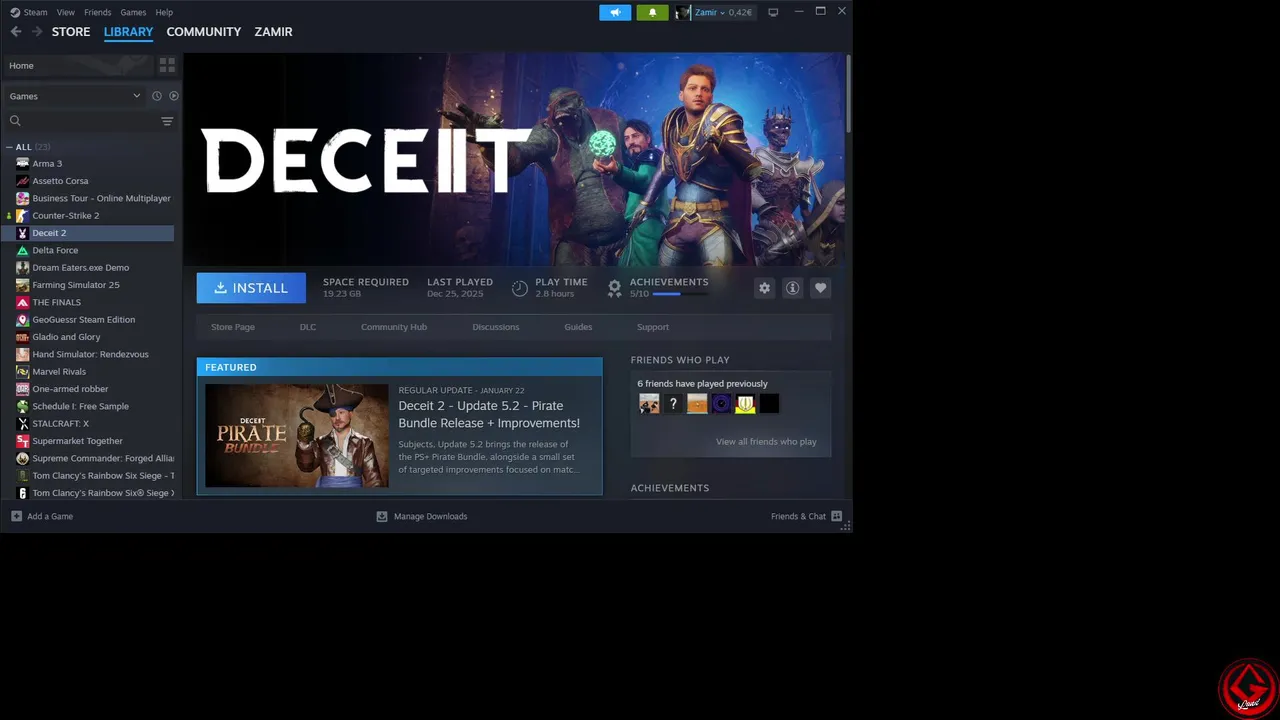The width and height of the screenshot is (1280, 720).
Task: Click the Assetto Corsa game icon
Action: pyautogui.click(x=22, y=181)
